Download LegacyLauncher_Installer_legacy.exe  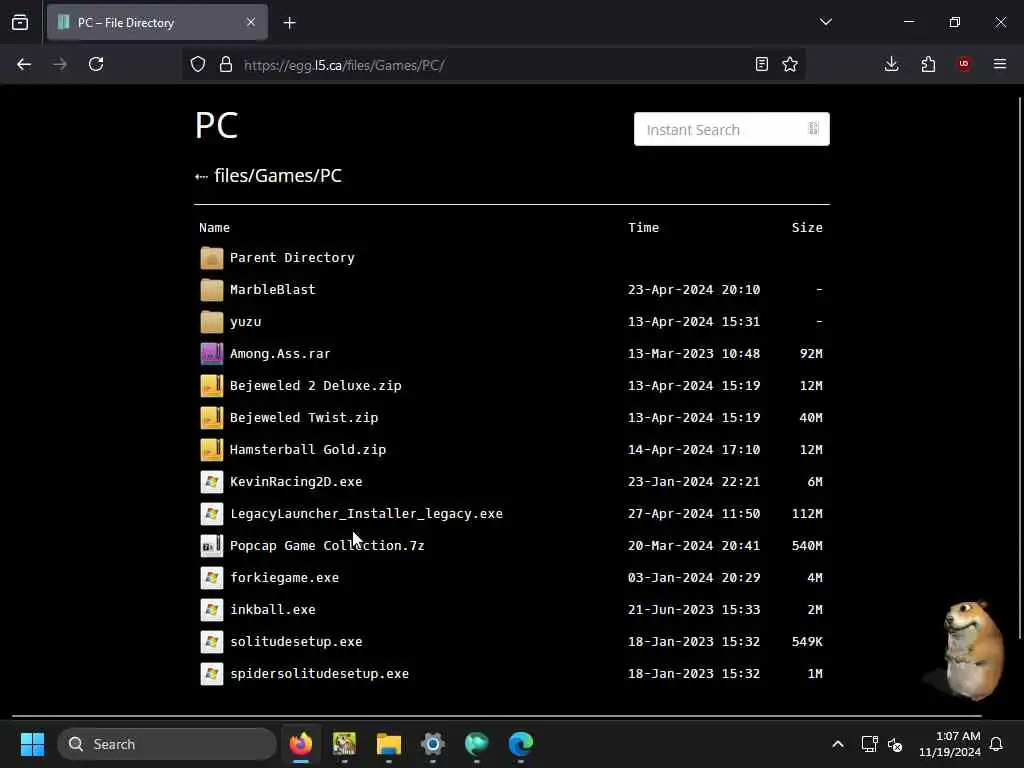[x=366, y=513]
